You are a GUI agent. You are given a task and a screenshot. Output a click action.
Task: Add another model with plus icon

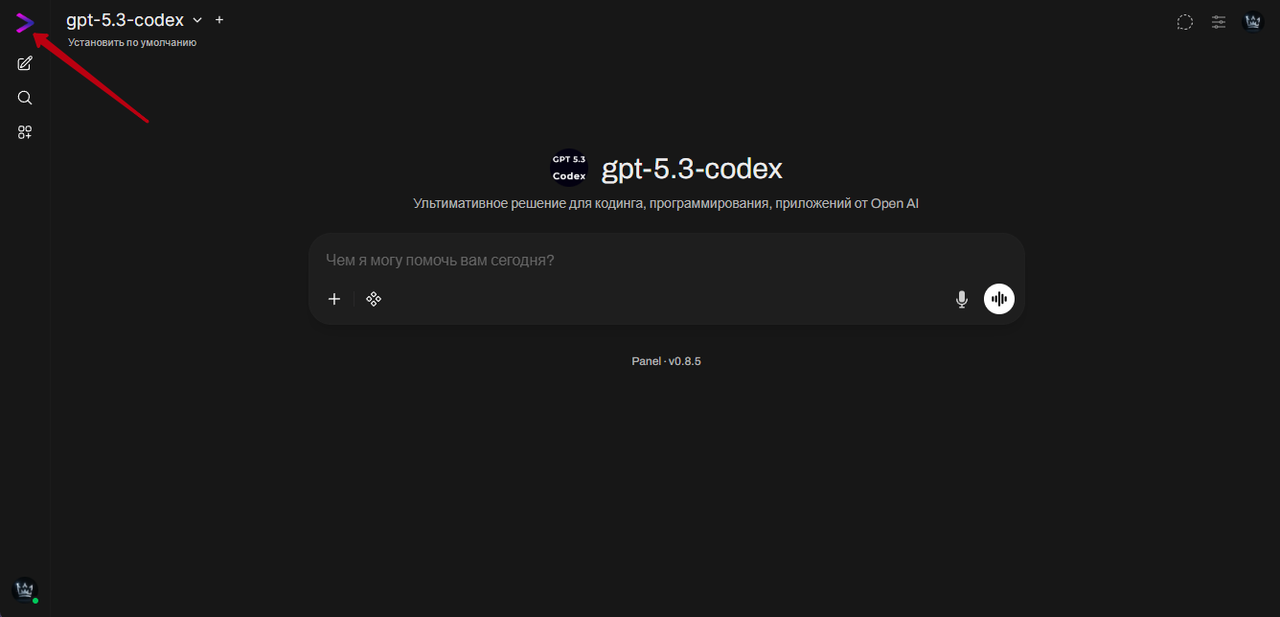[220, 20]
